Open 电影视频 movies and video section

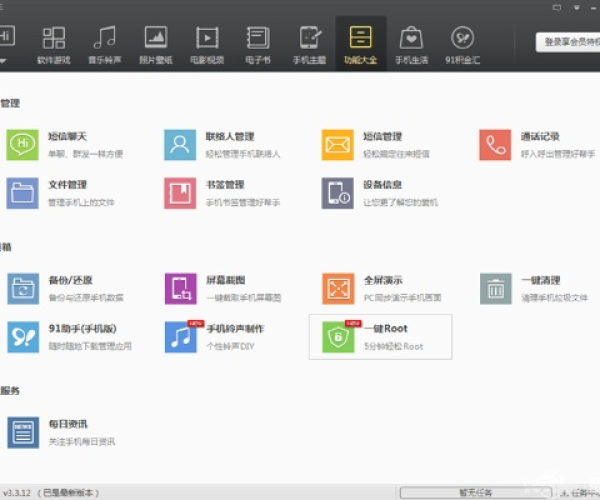coord(207,45)
